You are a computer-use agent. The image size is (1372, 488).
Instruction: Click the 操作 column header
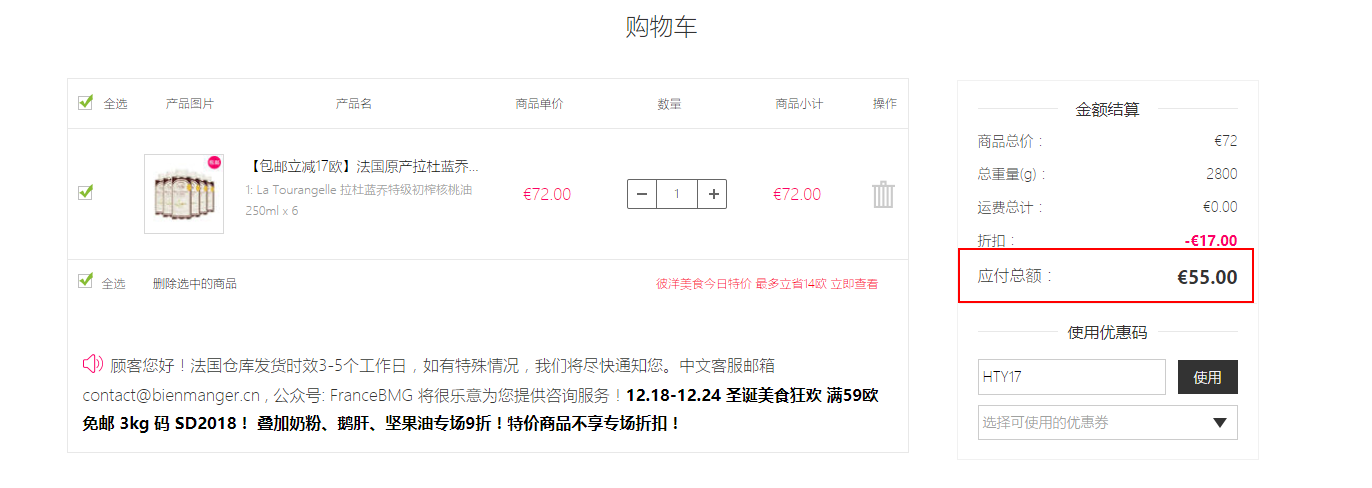click(885, 103)
